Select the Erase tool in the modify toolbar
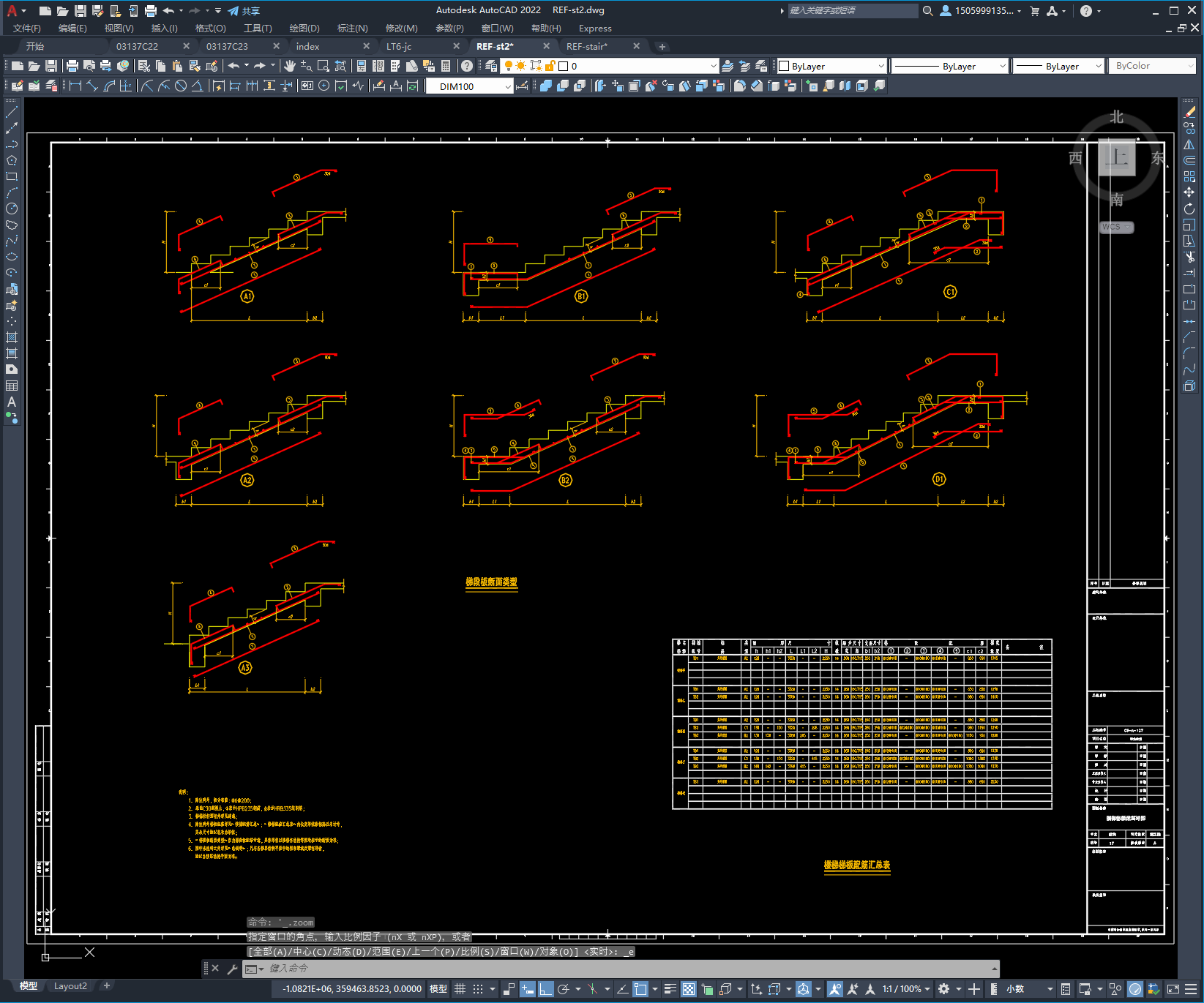This screenshot has width=1204, height=1003. pos(1189,113)
